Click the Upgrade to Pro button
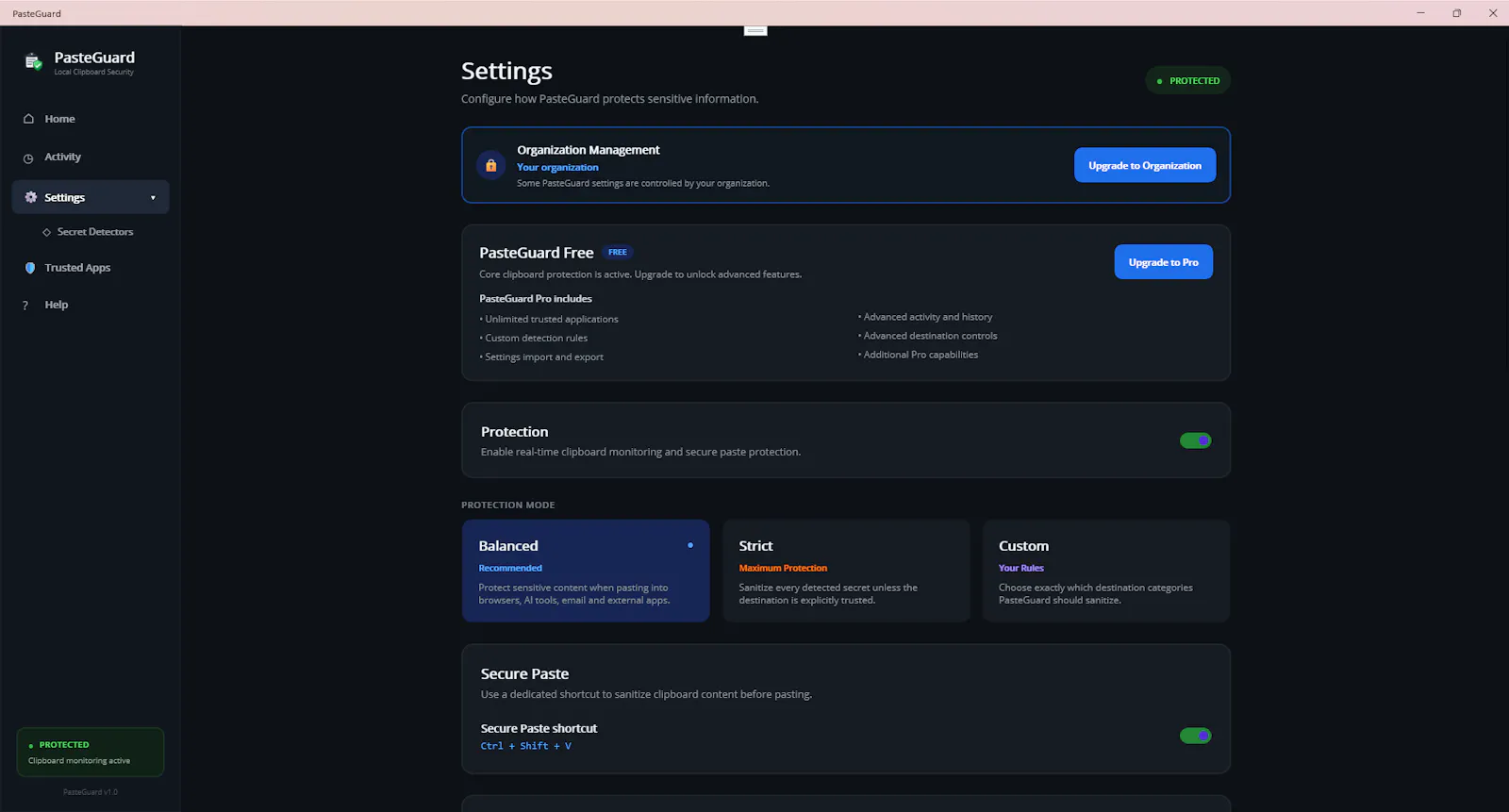The height and width of the screenshot is (812, 1509). point(1163,262)
